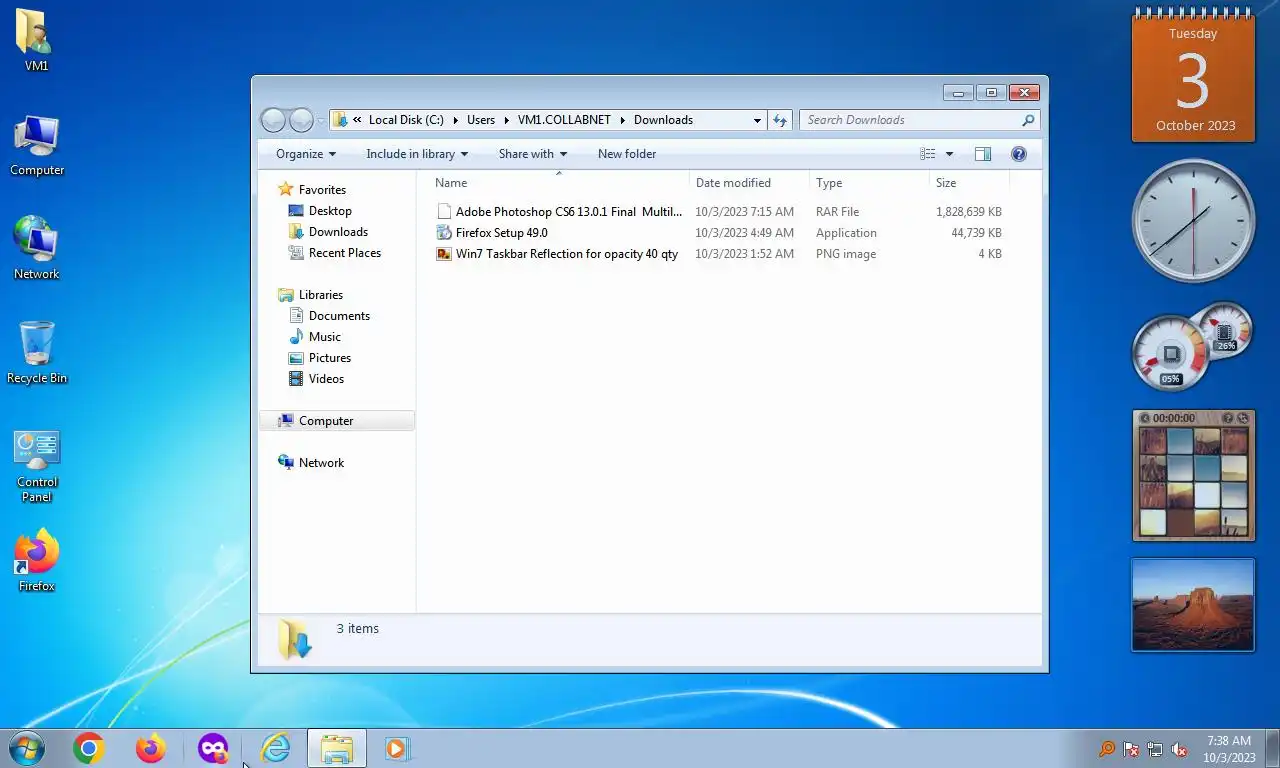Click the folder icon in the address bar
Screen dimensions: 1280x768
(340, 120)
